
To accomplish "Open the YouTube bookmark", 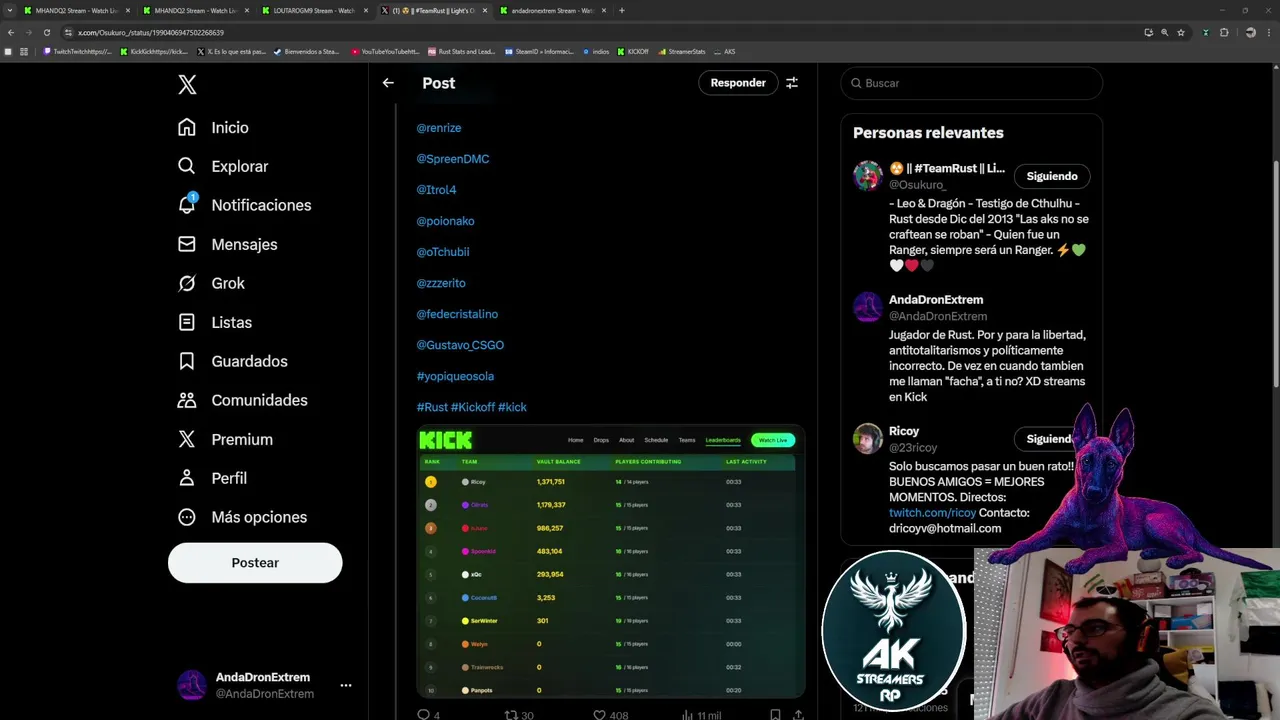I will pyautogui.click(x=385, y=51).
